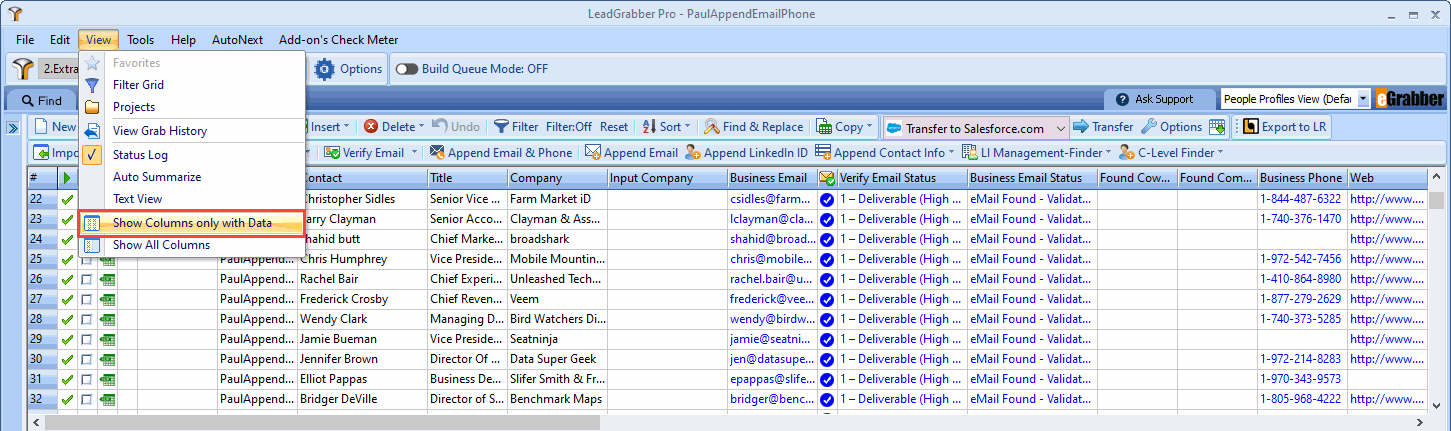Click phone 1-972-542-7456 in row 25
The image size is (1451, 431).
point(1301,259)
